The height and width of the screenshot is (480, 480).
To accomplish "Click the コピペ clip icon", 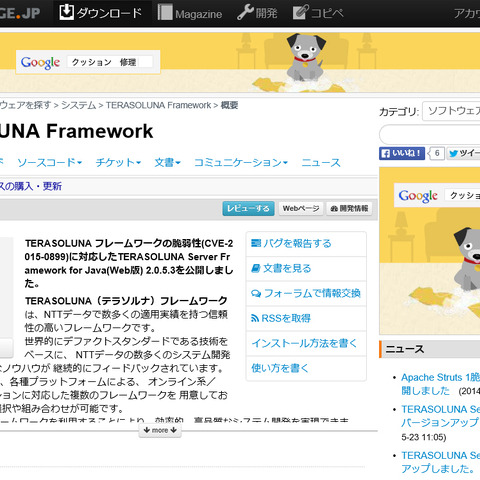I will (x=300, y=13).
